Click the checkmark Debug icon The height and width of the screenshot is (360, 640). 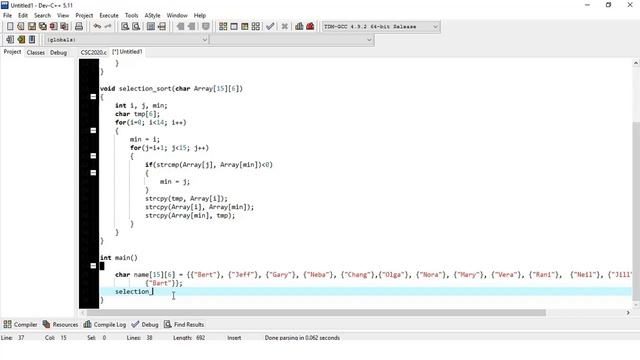click(x=270, y=27)
